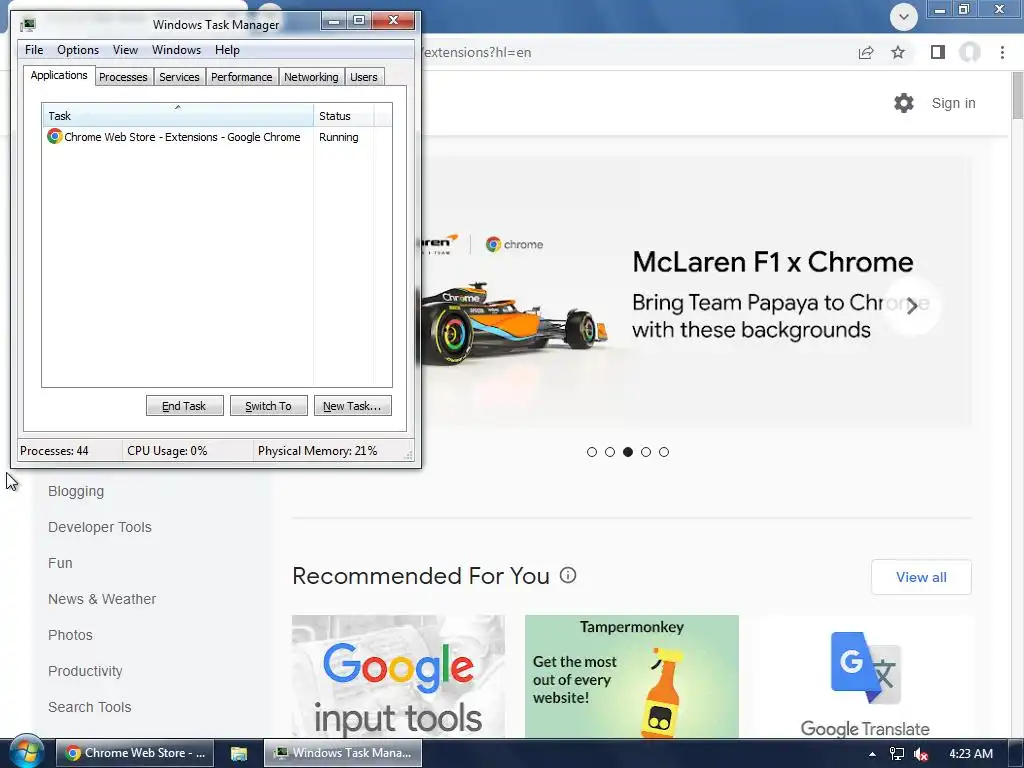
Task: Click network tray icon
Action: [x=897, y=754]
